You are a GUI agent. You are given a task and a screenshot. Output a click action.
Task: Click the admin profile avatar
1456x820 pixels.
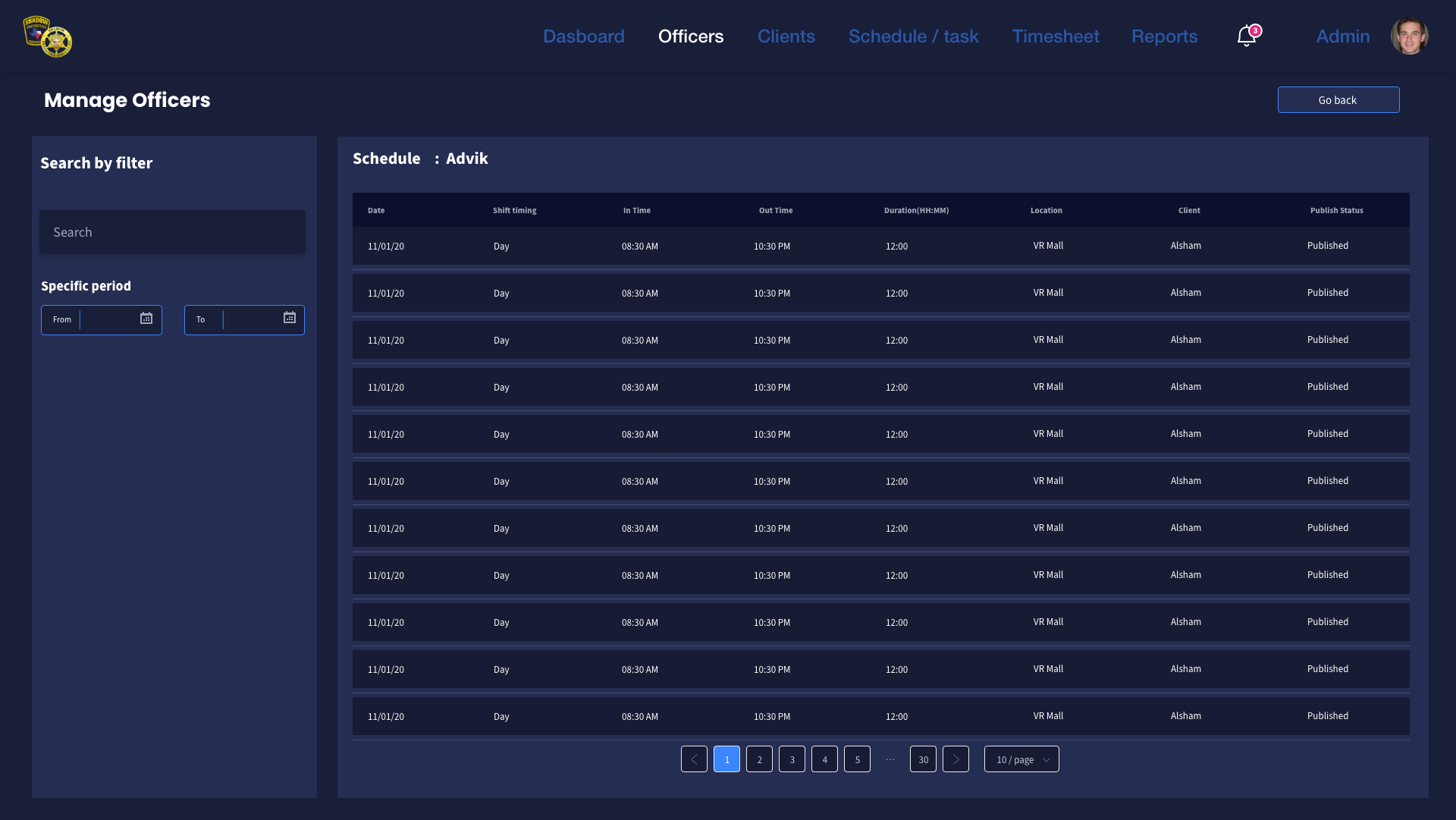[1409, 36]
